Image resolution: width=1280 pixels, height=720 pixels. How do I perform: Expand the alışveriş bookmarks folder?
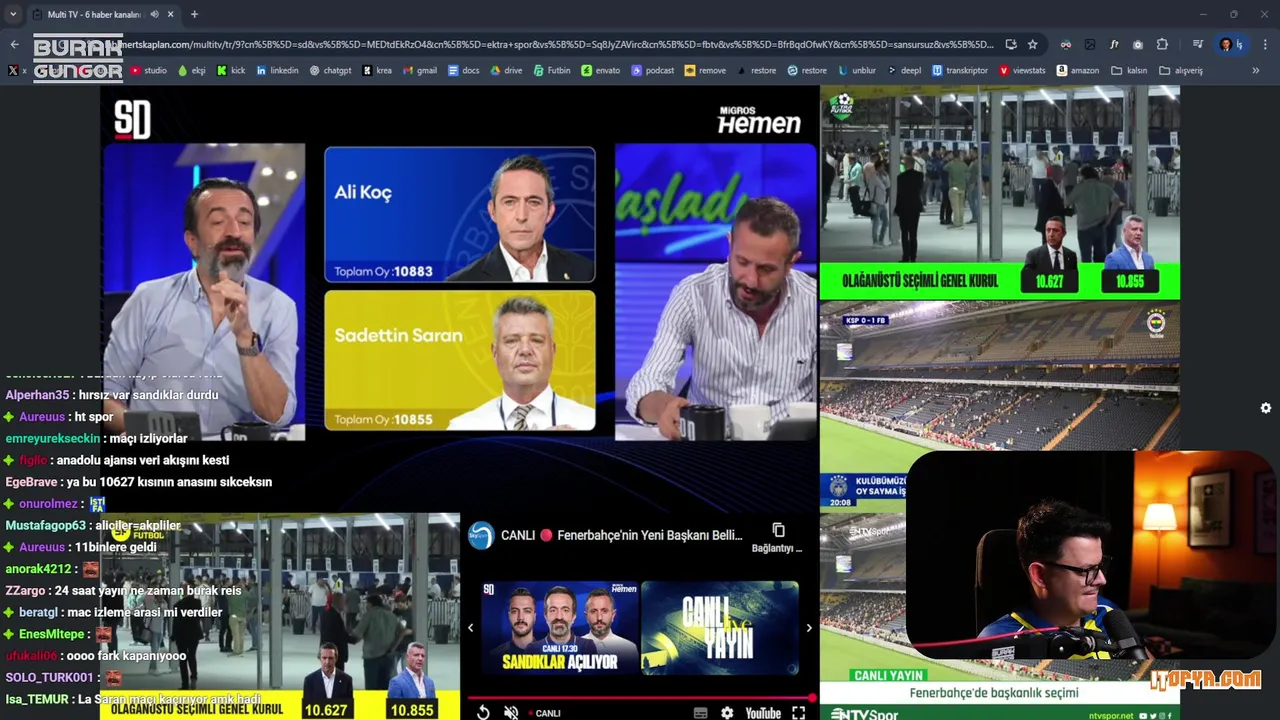pyautogui.click(x=1180, y=71)
